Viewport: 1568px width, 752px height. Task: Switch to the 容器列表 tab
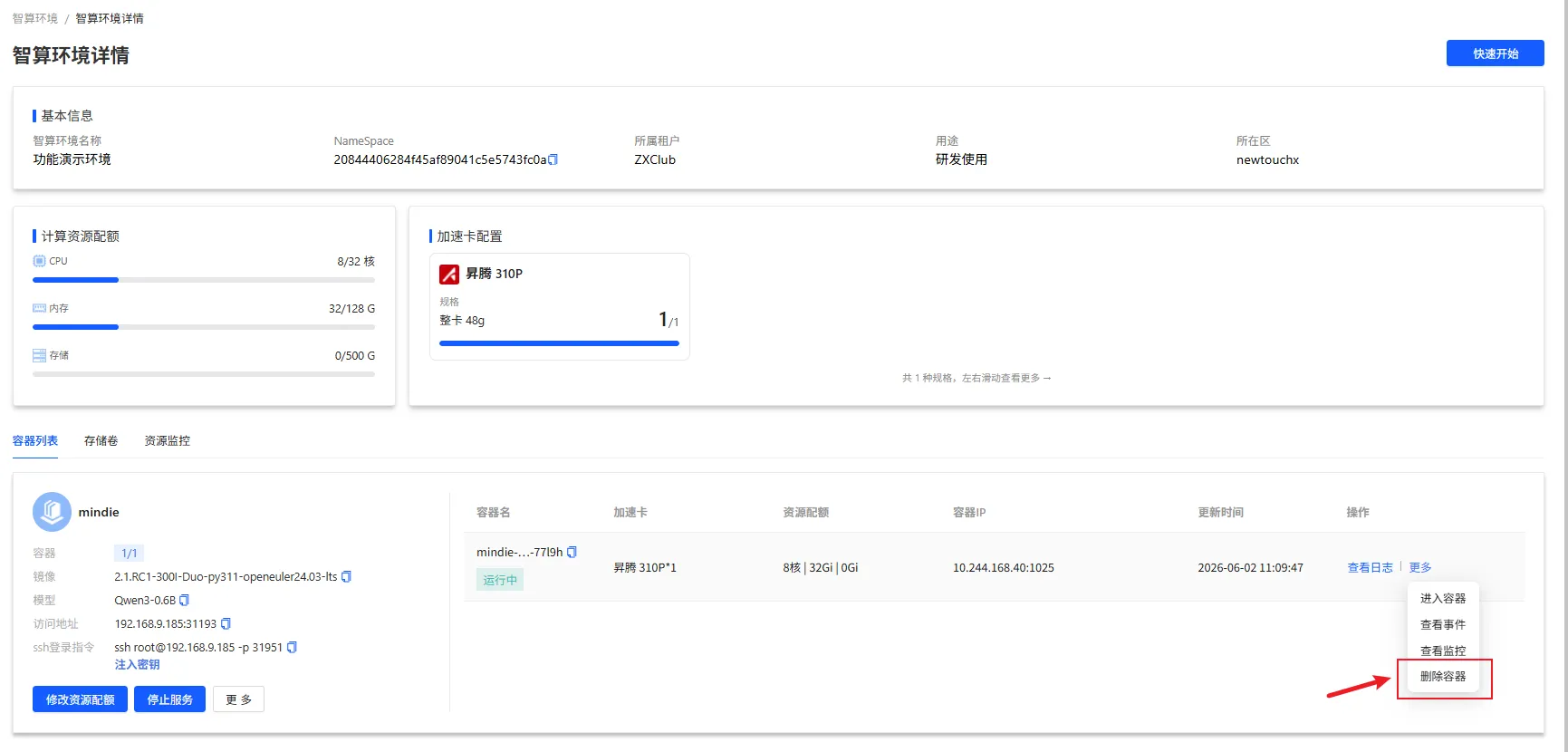pyautogui.click(x=35, y=440)
